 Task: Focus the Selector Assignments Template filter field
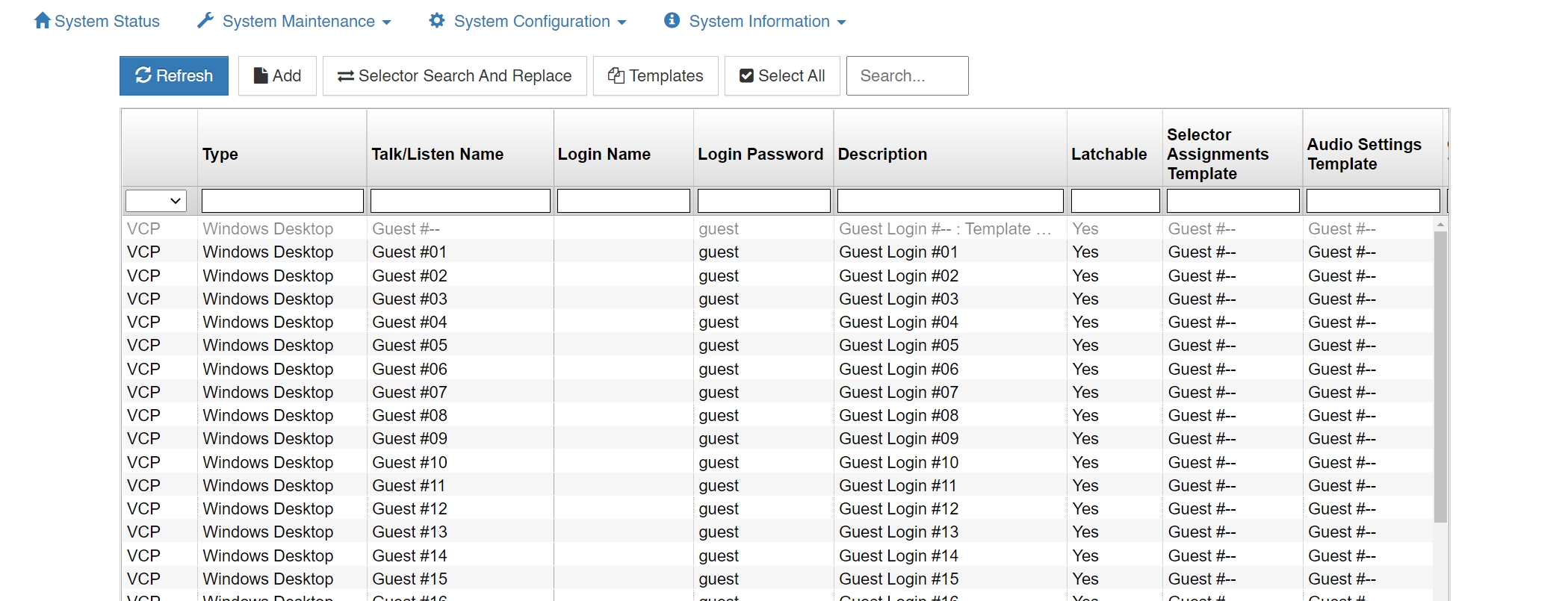coord(1233,201)
